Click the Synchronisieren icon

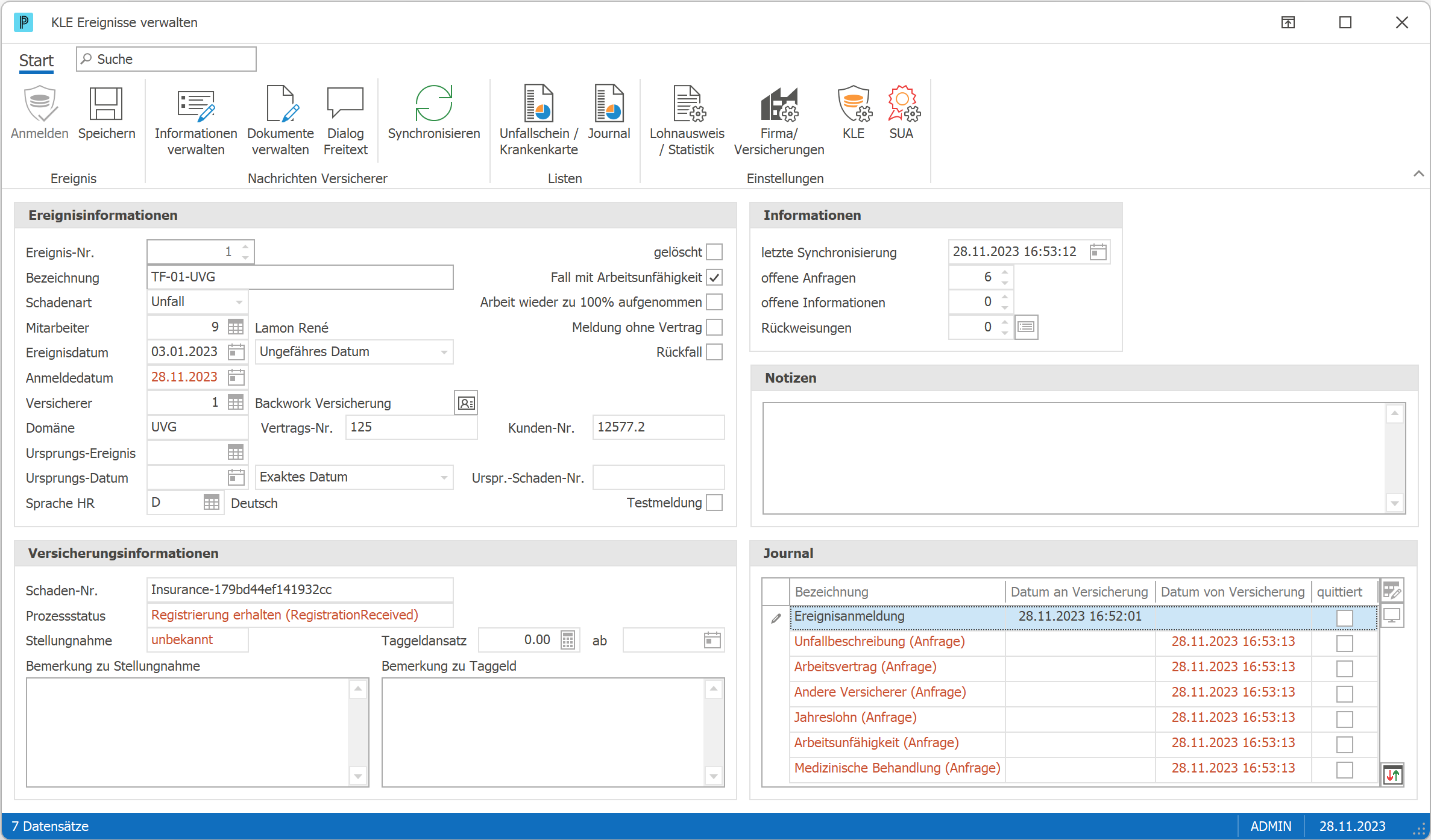433,104
